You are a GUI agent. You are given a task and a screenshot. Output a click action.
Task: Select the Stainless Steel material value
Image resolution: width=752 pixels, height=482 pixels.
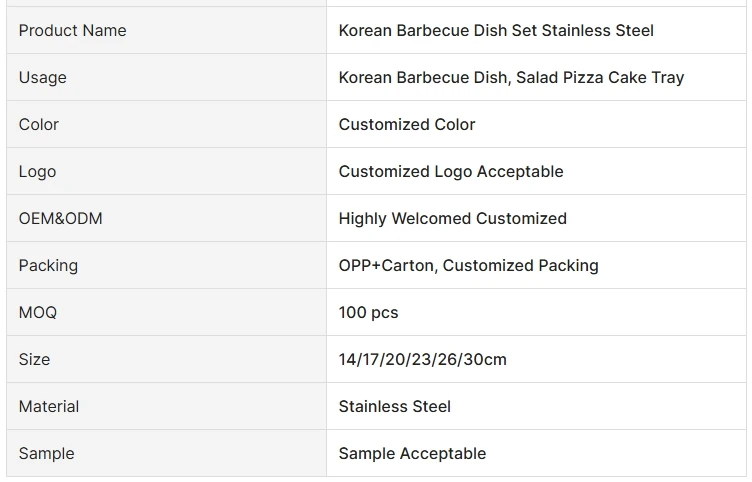click(395, 407)
